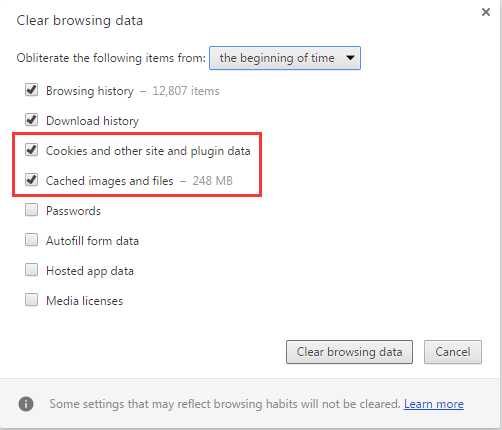The image size is (502, 430).
Task: Select 'the beginning of time' combo box
Action: [x=285, y=58]
